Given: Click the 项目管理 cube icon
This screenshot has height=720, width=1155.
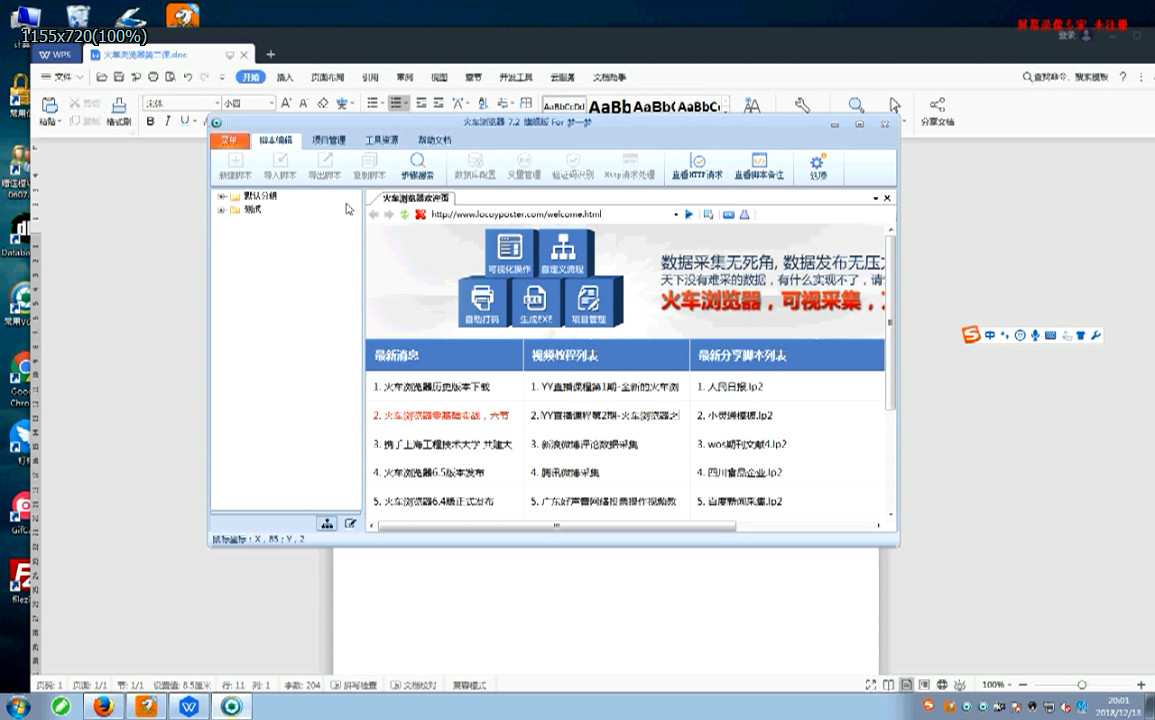Looking at the screenshot, I should (x=589, y=302).
